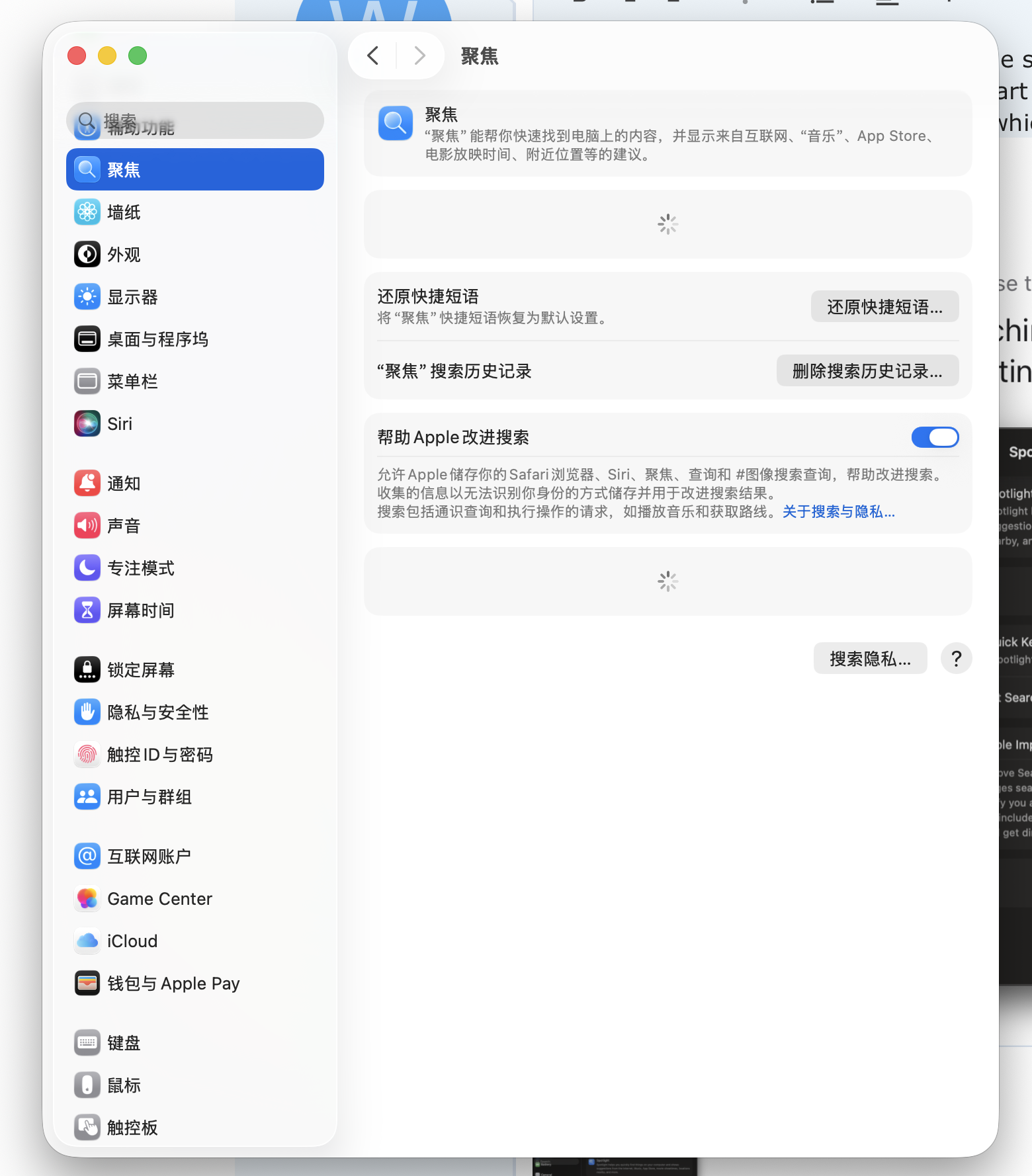Select the 触控板 trackpad icon
This screenshot has width=1032, height=1176.
pyautogui.click(x=87, y=1128)
